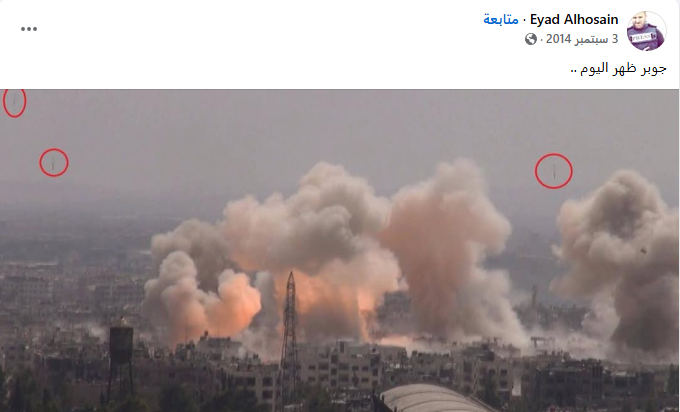This screenshot has width=680, height=412.
Task: Click the falling projectile inside the right red circle
Action: (555, 171)
